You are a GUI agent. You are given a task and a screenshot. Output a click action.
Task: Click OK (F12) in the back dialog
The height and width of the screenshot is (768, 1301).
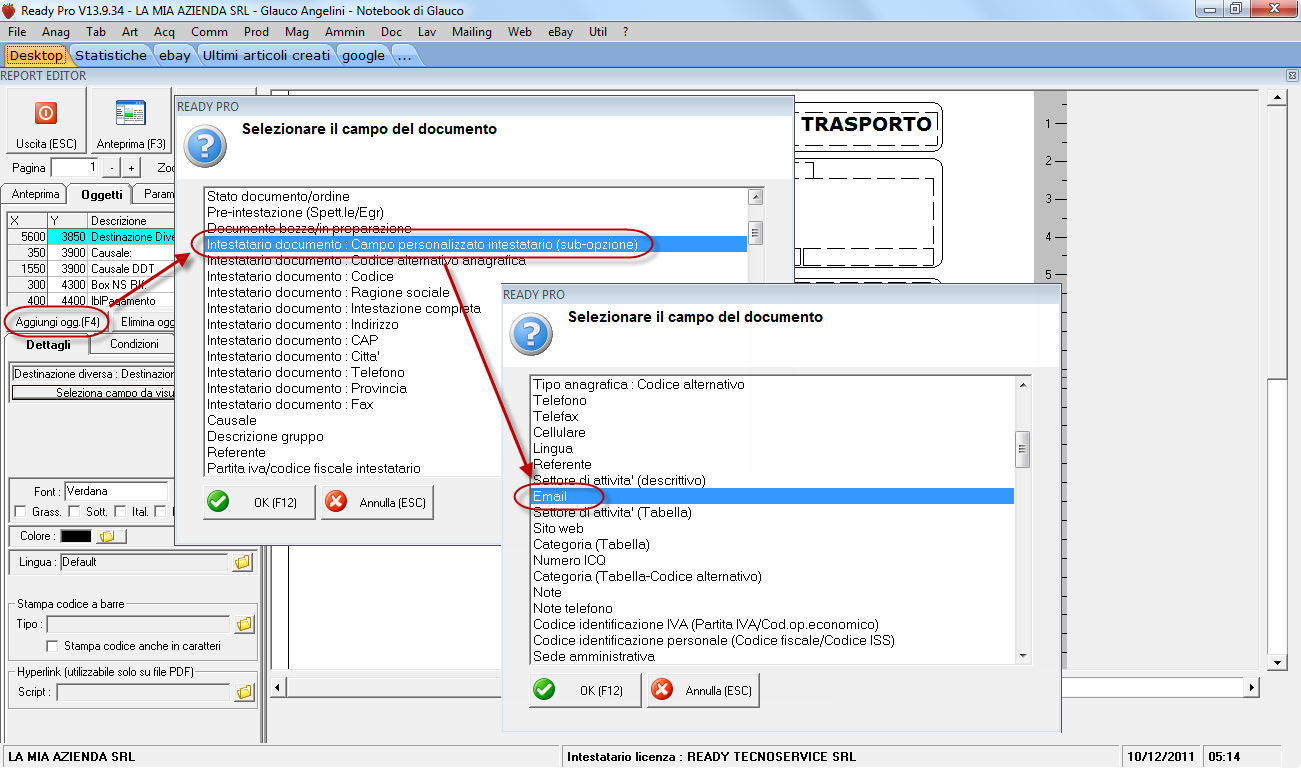[259, 502]
